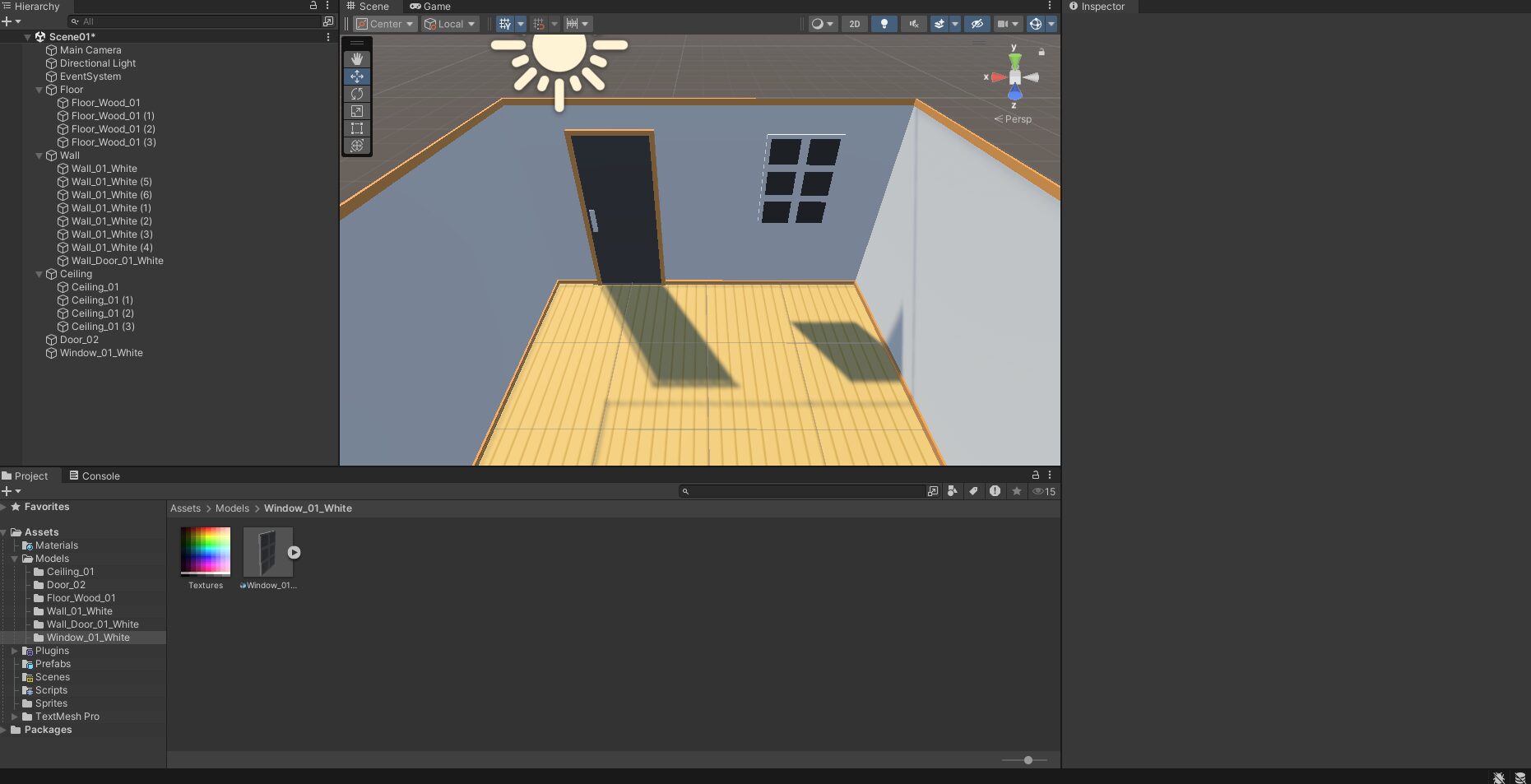The width and height of the screenshot is (1531, 784).
Task: Select Door_02 in the Hierarchy
Action: (78, 339)
